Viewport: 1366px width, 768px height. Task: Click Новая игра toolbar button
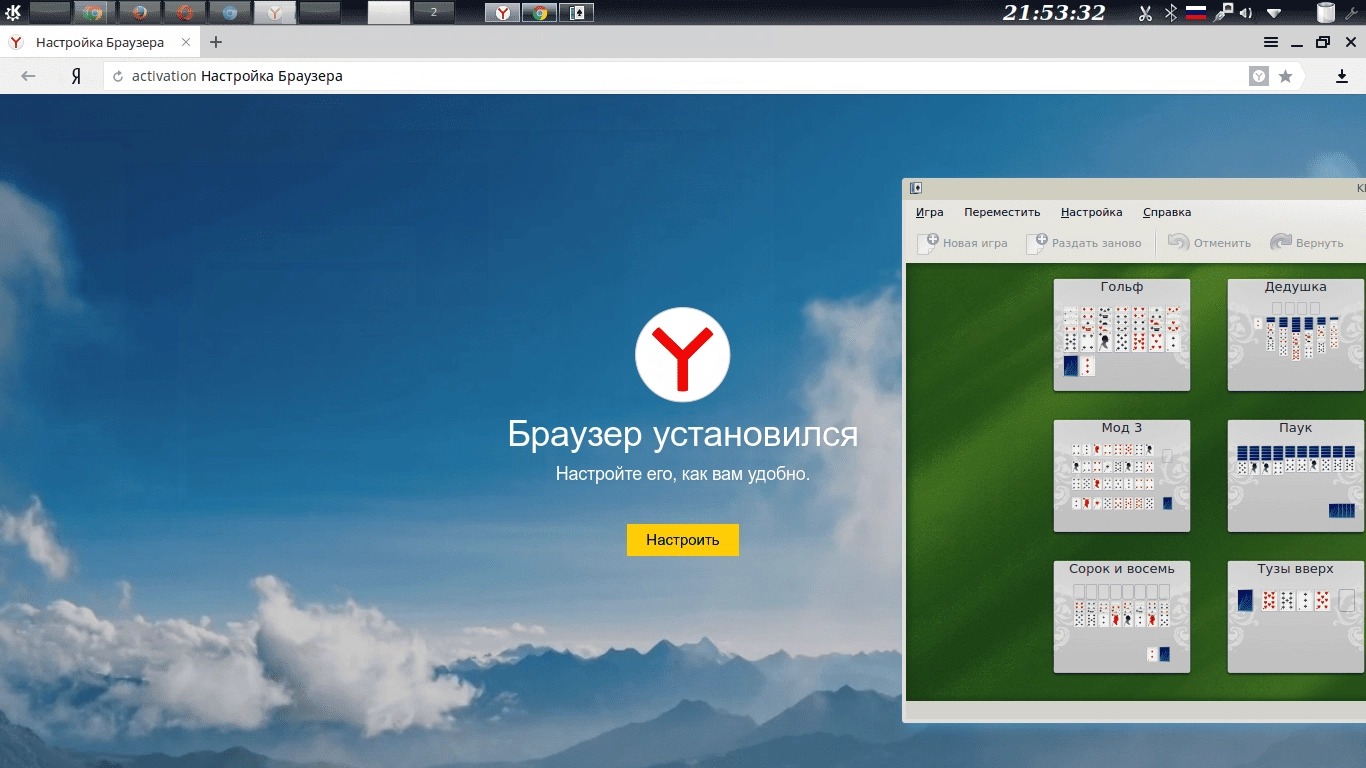[x=963, y=243]
